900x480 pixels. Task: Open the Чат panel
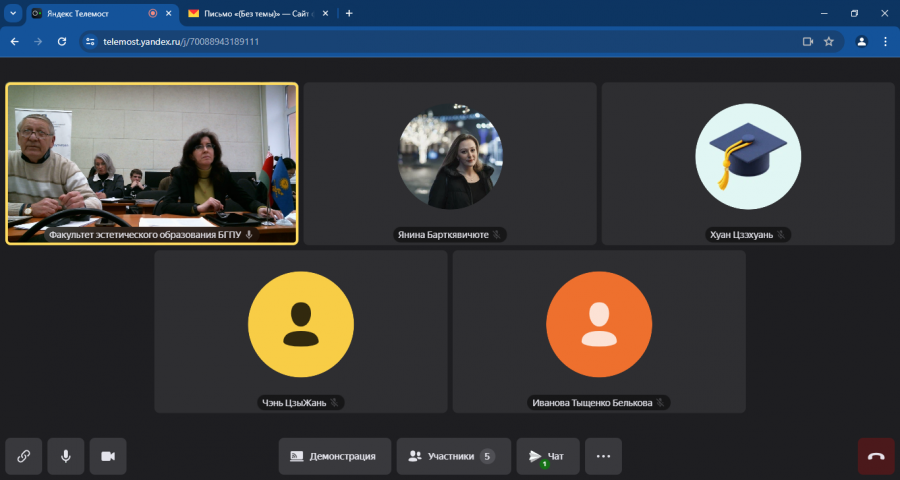click(548, 456)
